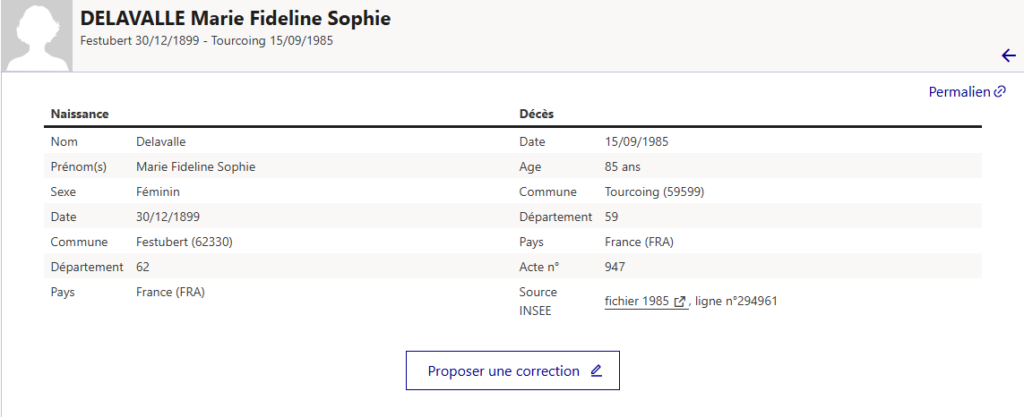Click the Acte n° value 947
The width and height of the screenshot is (1024, 417).
[617, 267]
